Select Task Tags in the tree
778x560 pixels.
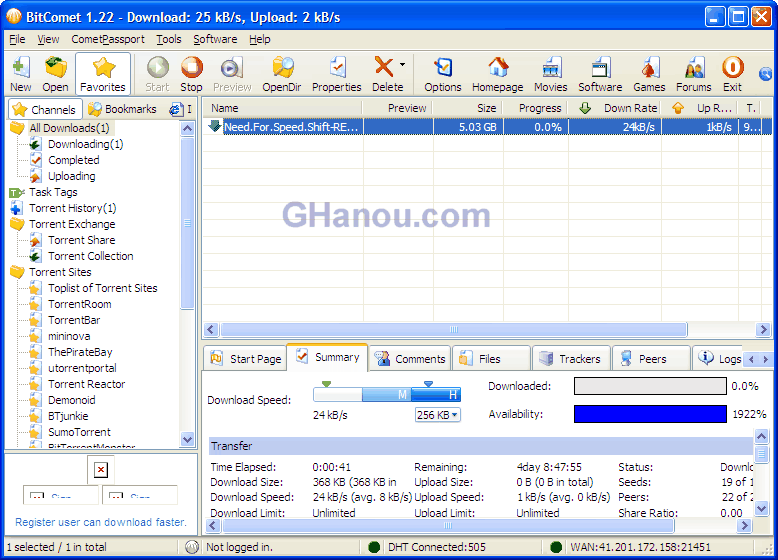(53, 192)
